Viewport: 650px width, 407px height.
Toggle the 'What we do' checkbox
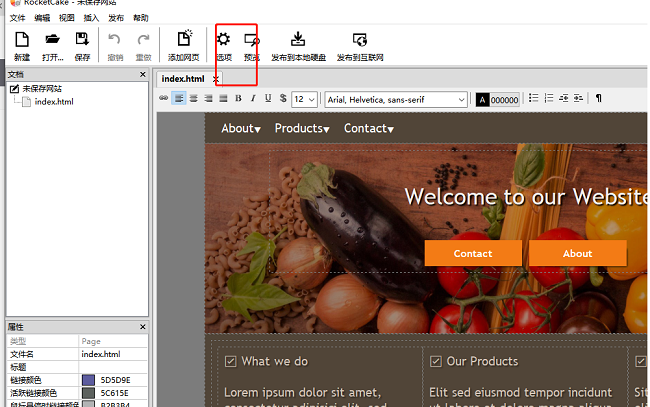point(231,362)
